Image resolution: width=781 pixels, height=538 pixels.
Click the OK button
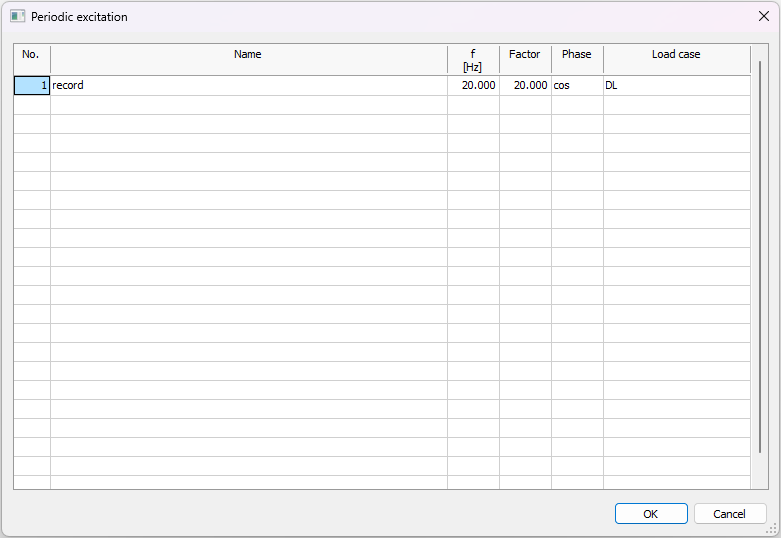pos(650,514)
